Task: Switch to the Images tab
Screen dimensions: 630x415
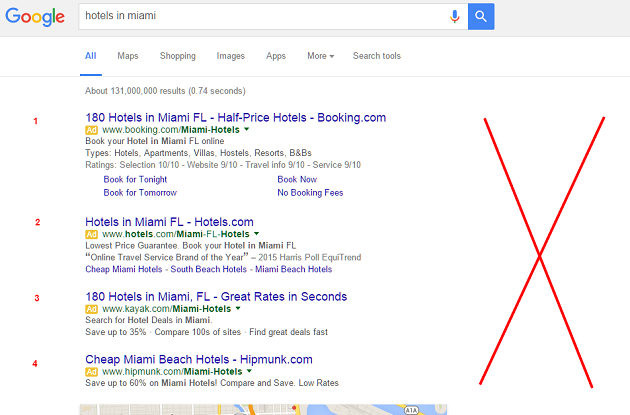Action: 231,56
